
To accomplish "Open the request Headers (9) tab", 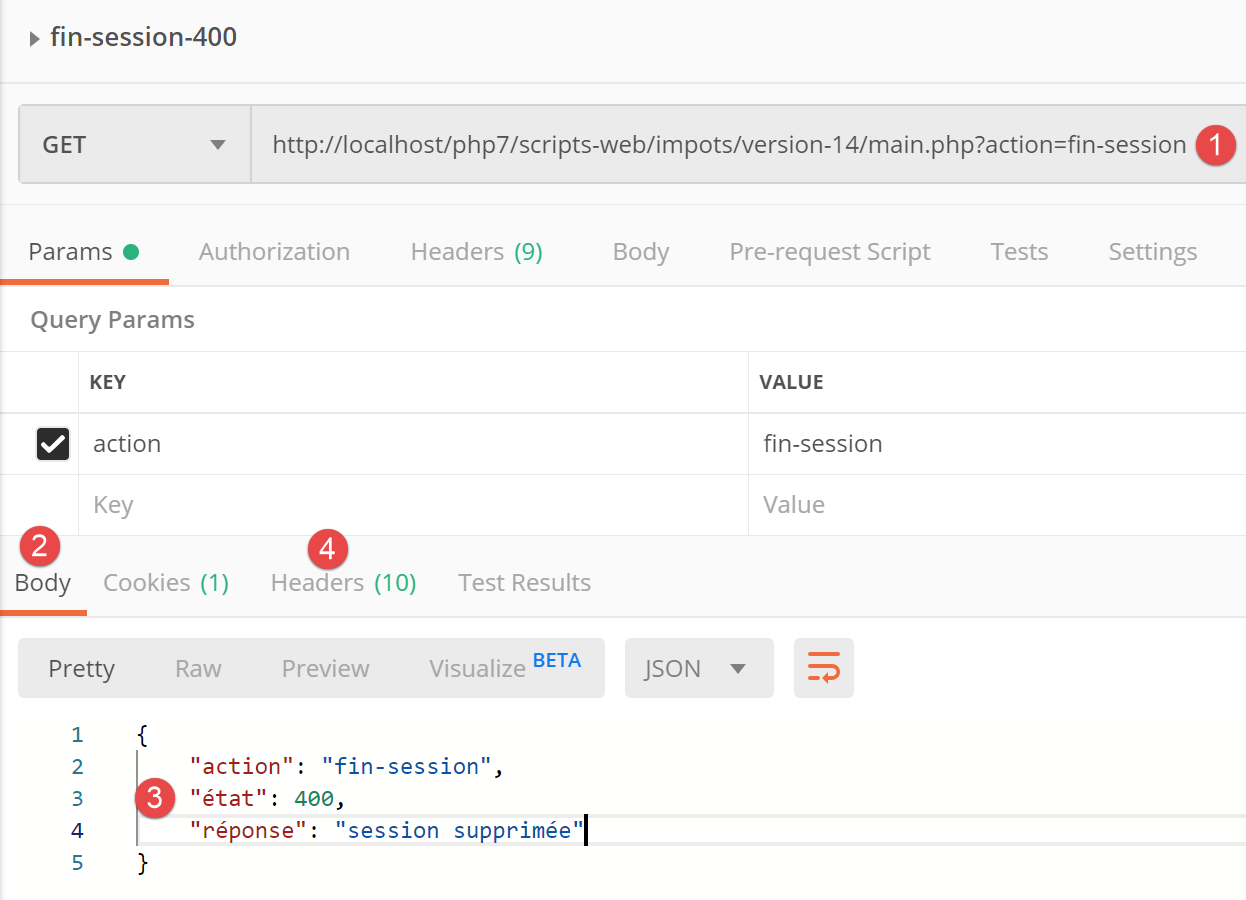I will point(476,252).
